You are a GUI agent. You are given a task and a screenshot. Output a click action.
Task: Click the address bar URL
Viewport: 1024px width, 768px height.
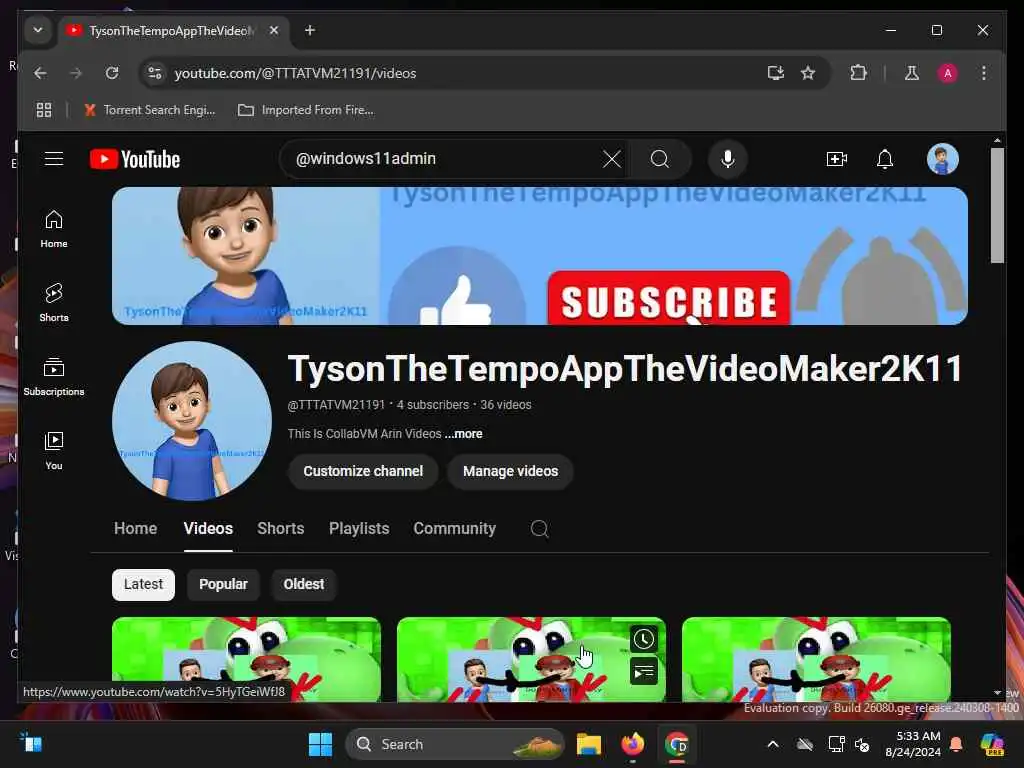coord(295,73)
